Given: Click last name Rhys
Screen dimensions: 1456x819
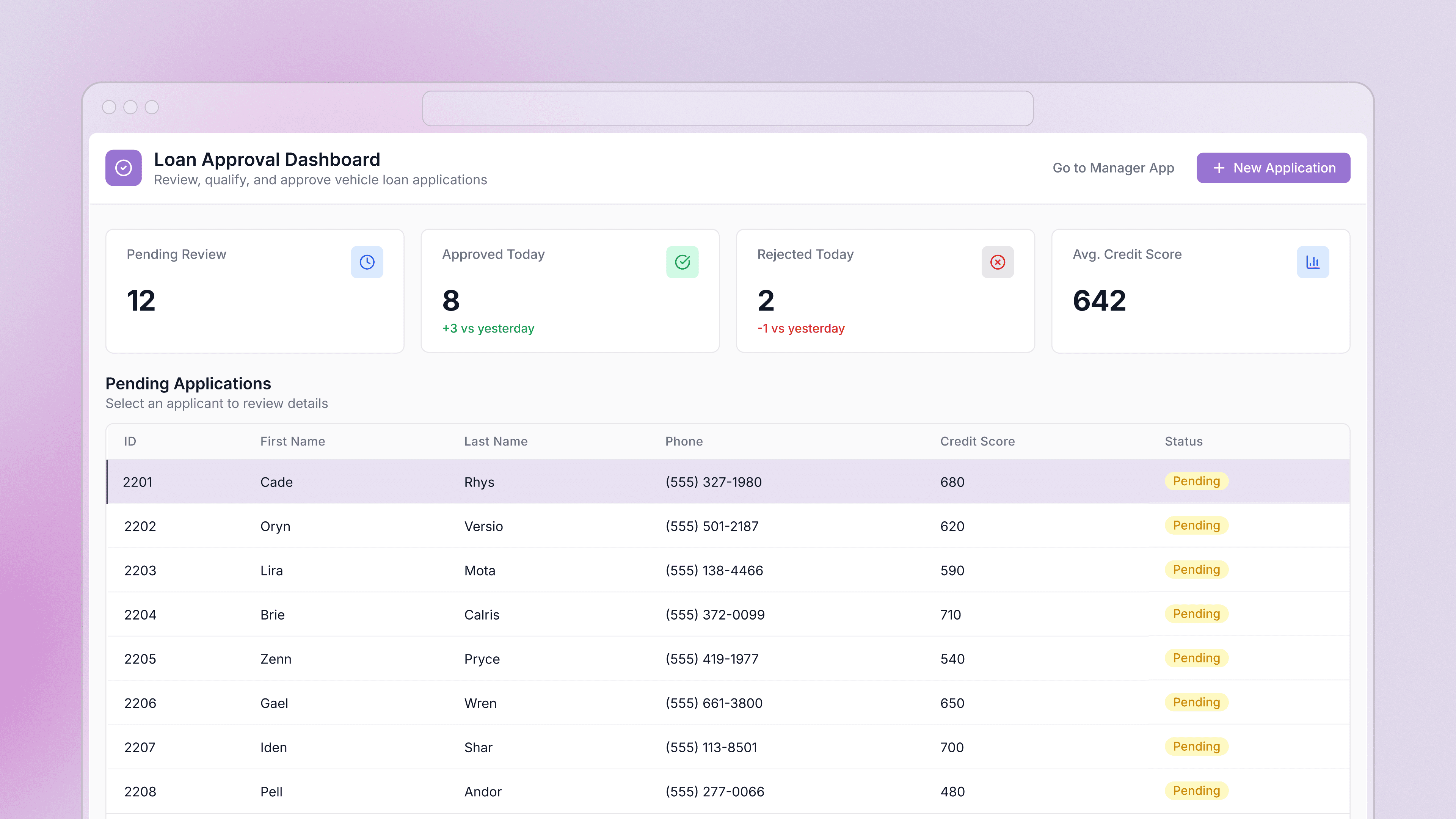Looking at the screenshot, I should pyautogui.click(x=479, y=482).
